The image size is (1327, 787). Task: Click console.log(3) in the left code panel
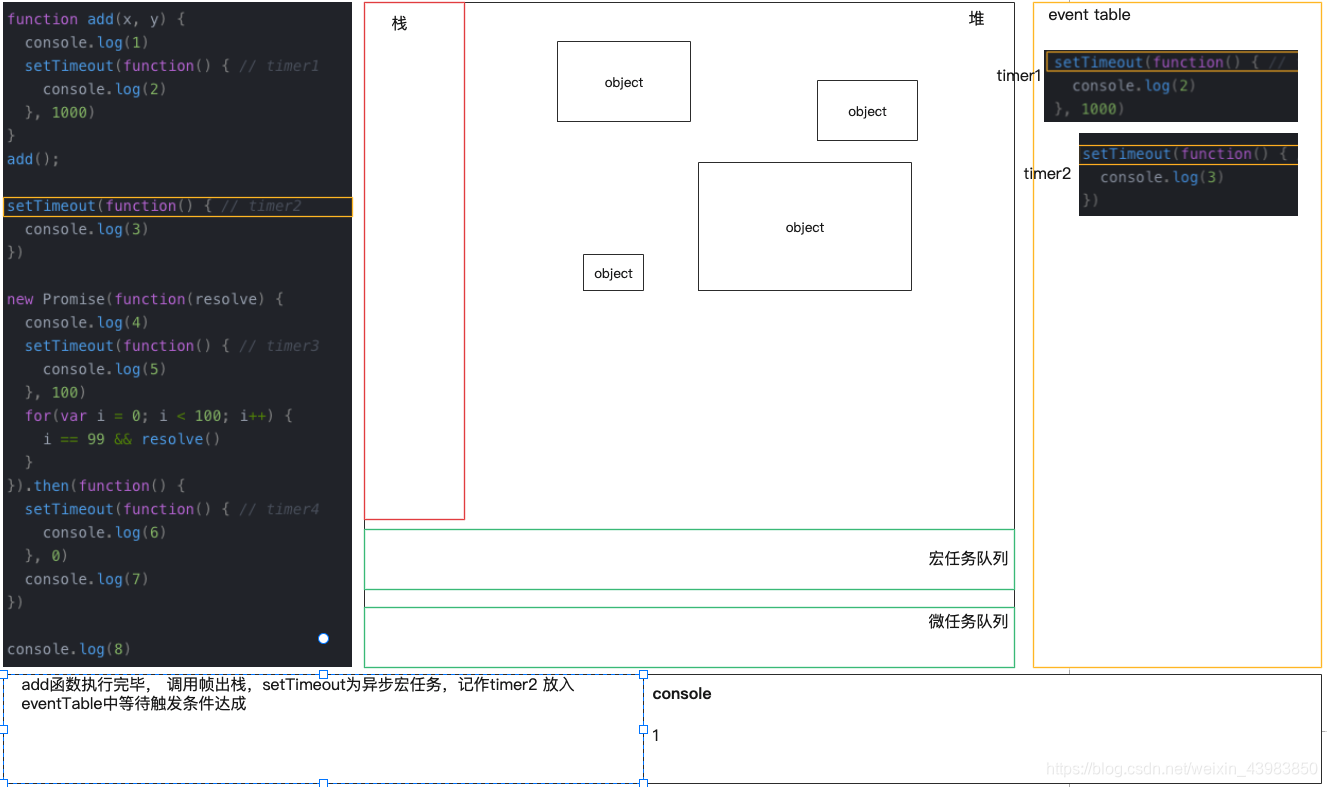[86, 229]
